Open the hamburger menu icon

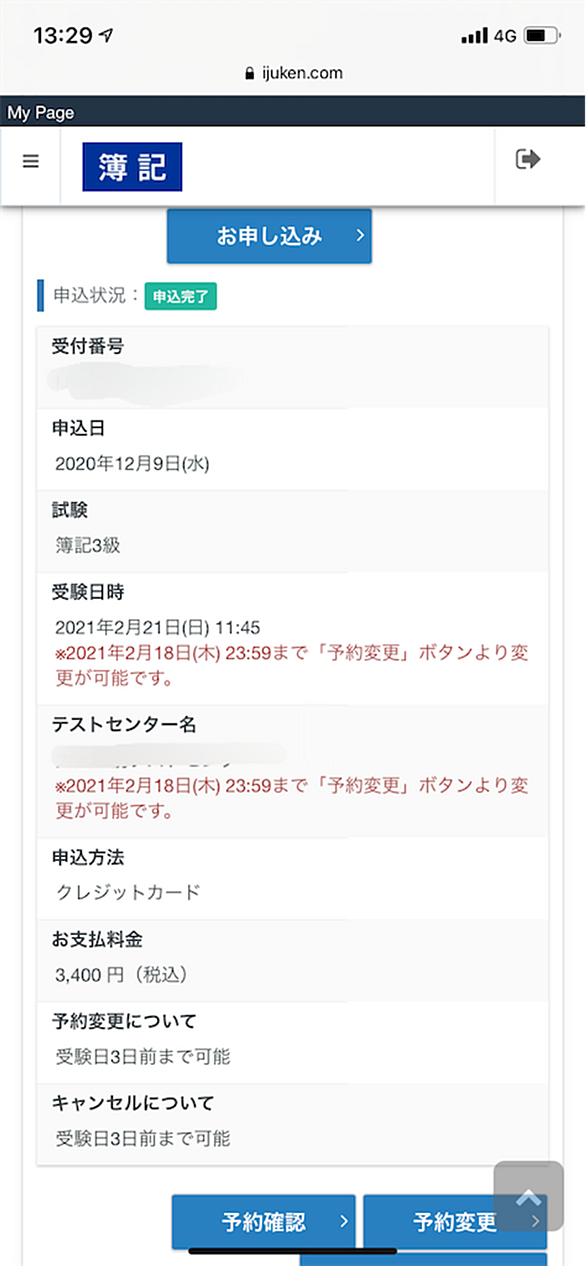pyautogui.click(x=30, y=161)
